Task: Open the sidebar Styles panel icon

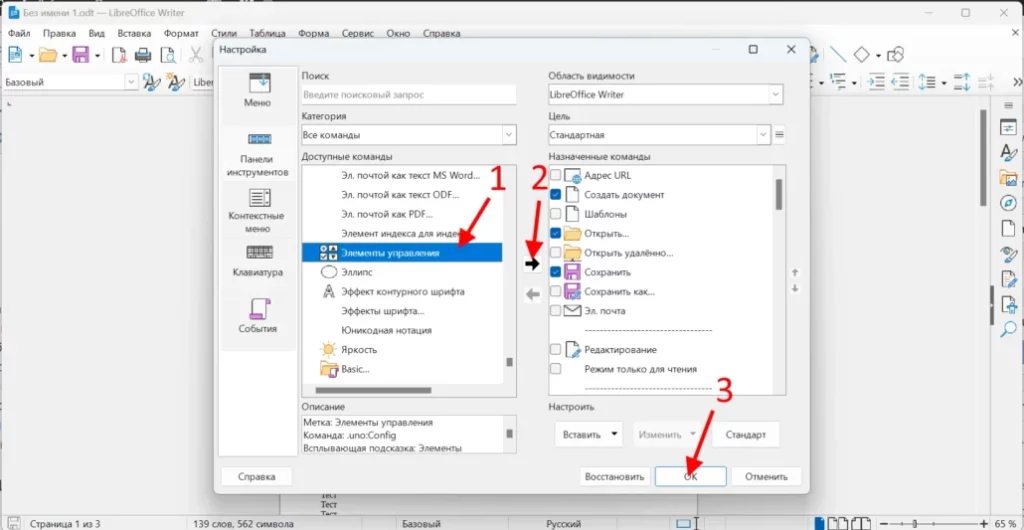Action: pos(1009,152)
